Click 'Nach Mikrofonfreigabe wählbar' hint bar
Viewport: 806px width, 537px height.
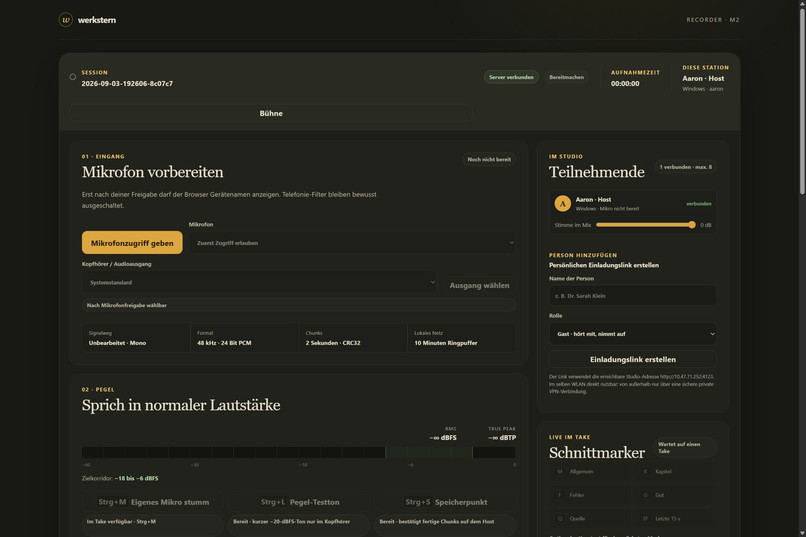[299, 305]
